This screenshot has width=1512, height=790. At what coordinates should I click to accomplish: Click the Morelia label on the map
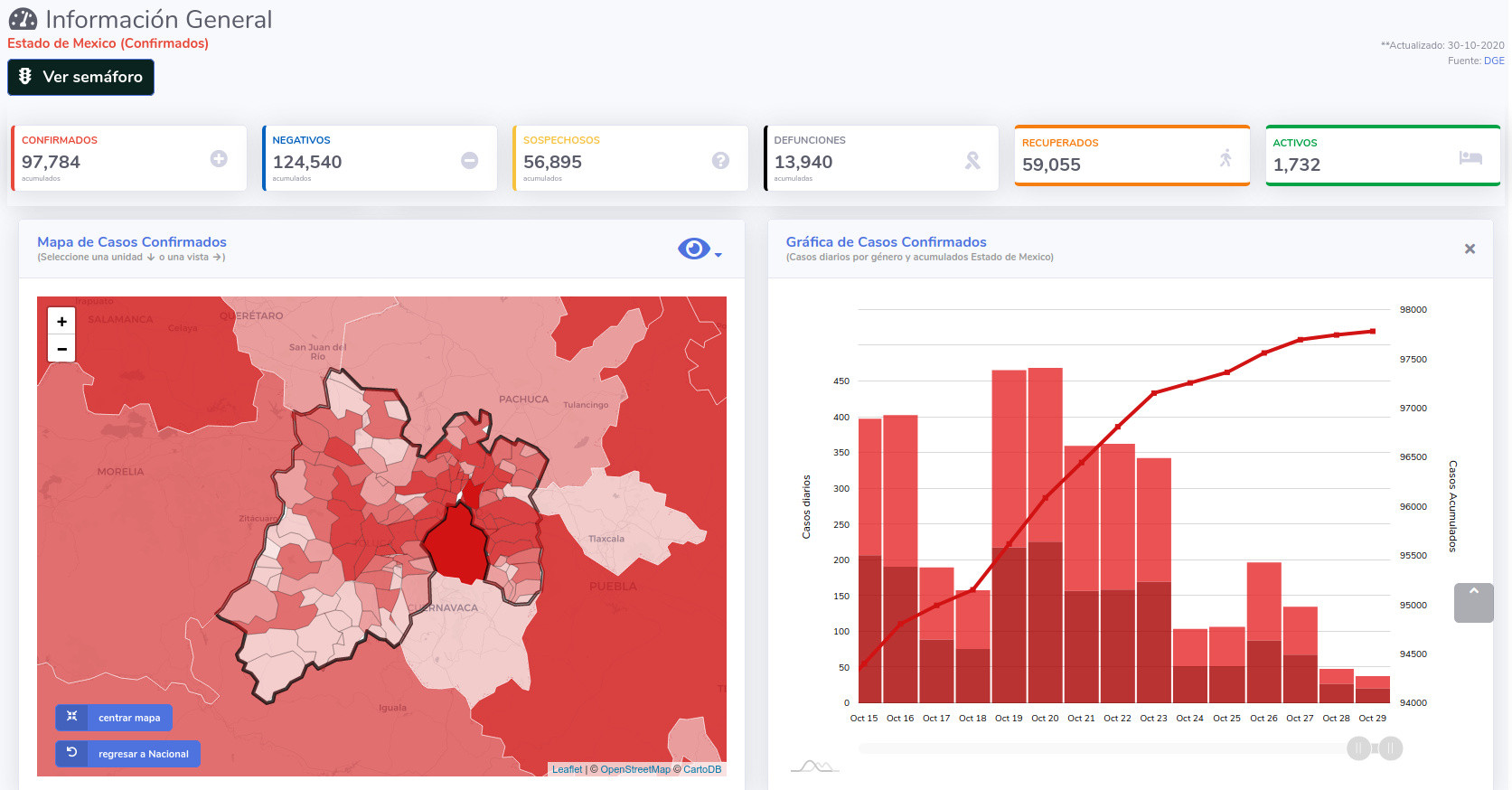pos(120,472)
